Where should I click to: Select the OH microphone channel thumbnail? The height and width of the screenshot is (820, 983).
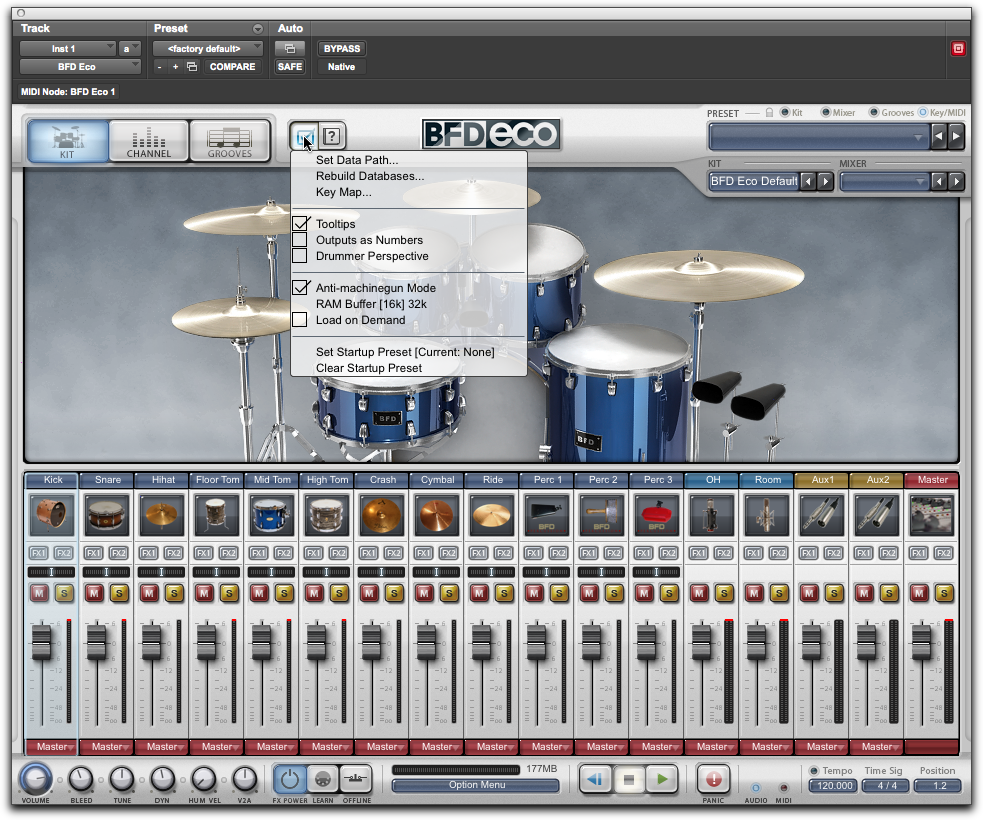point(712,515)
